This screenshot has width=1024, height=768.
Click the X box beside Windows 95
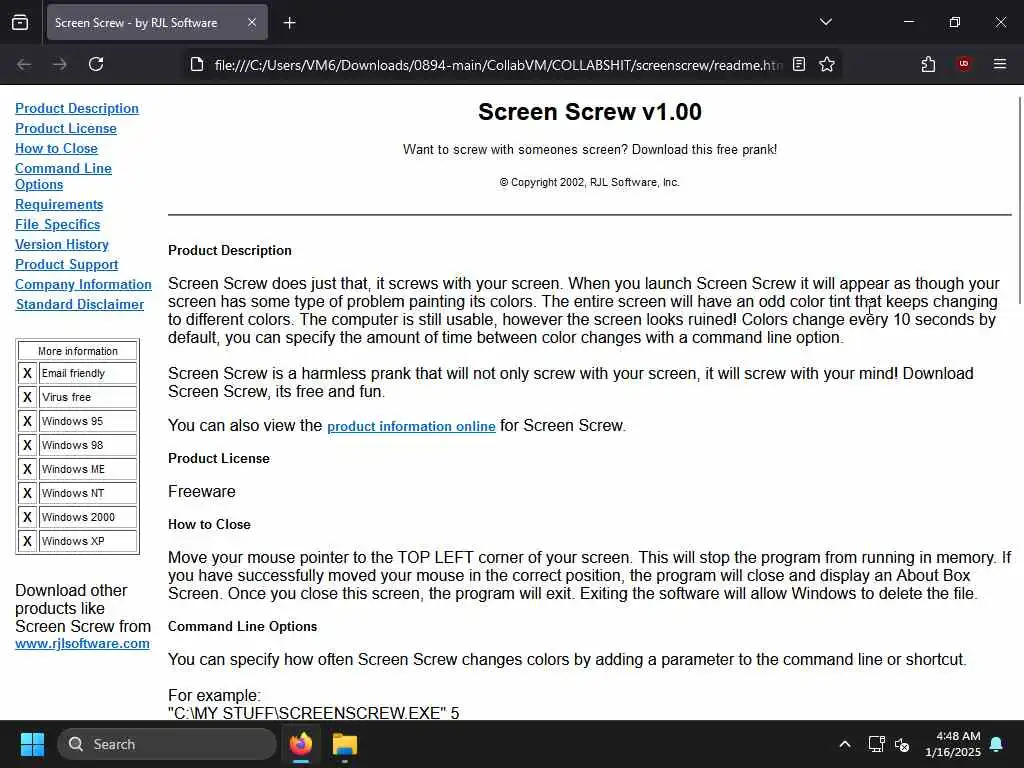pos(27,421)
